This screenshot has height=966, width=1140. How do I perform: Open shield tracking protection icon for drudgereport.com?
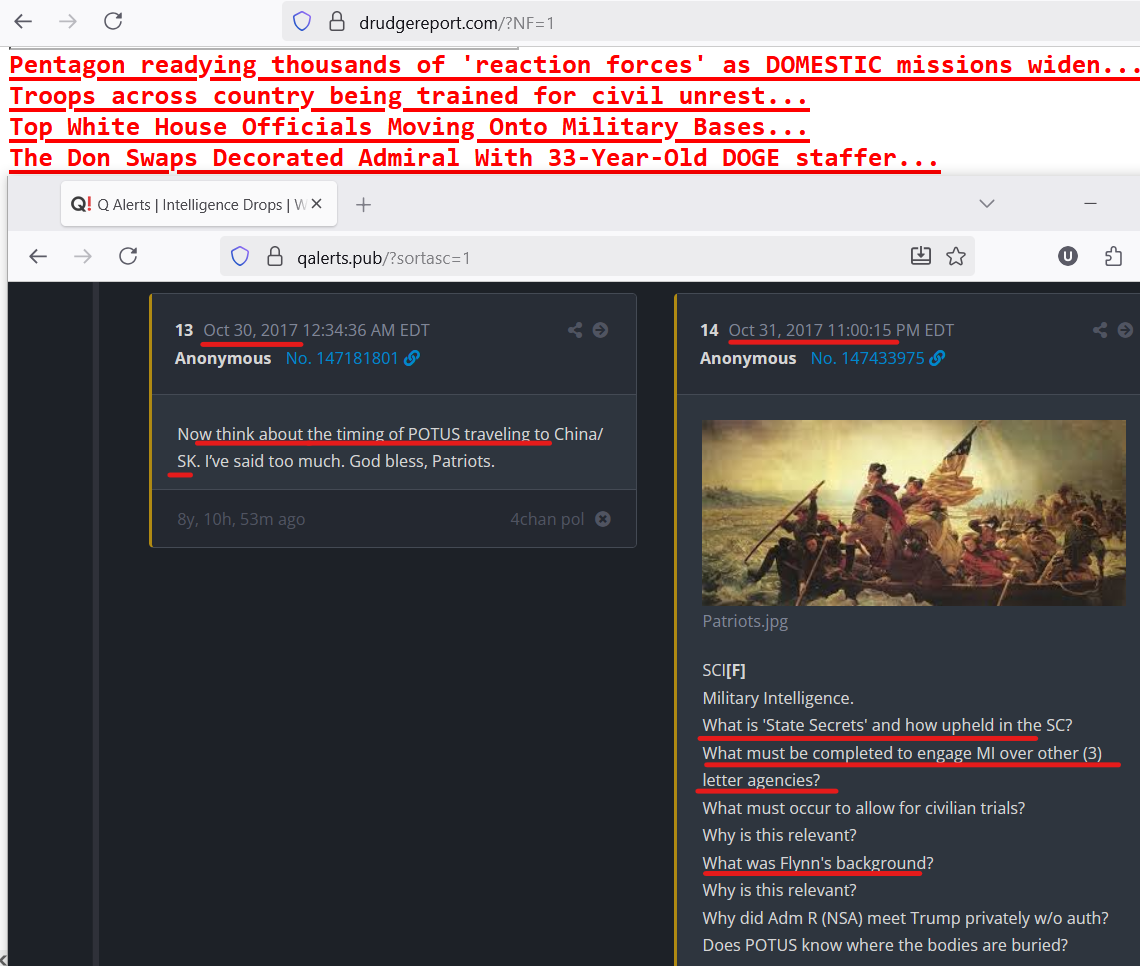tap(302, 22)
